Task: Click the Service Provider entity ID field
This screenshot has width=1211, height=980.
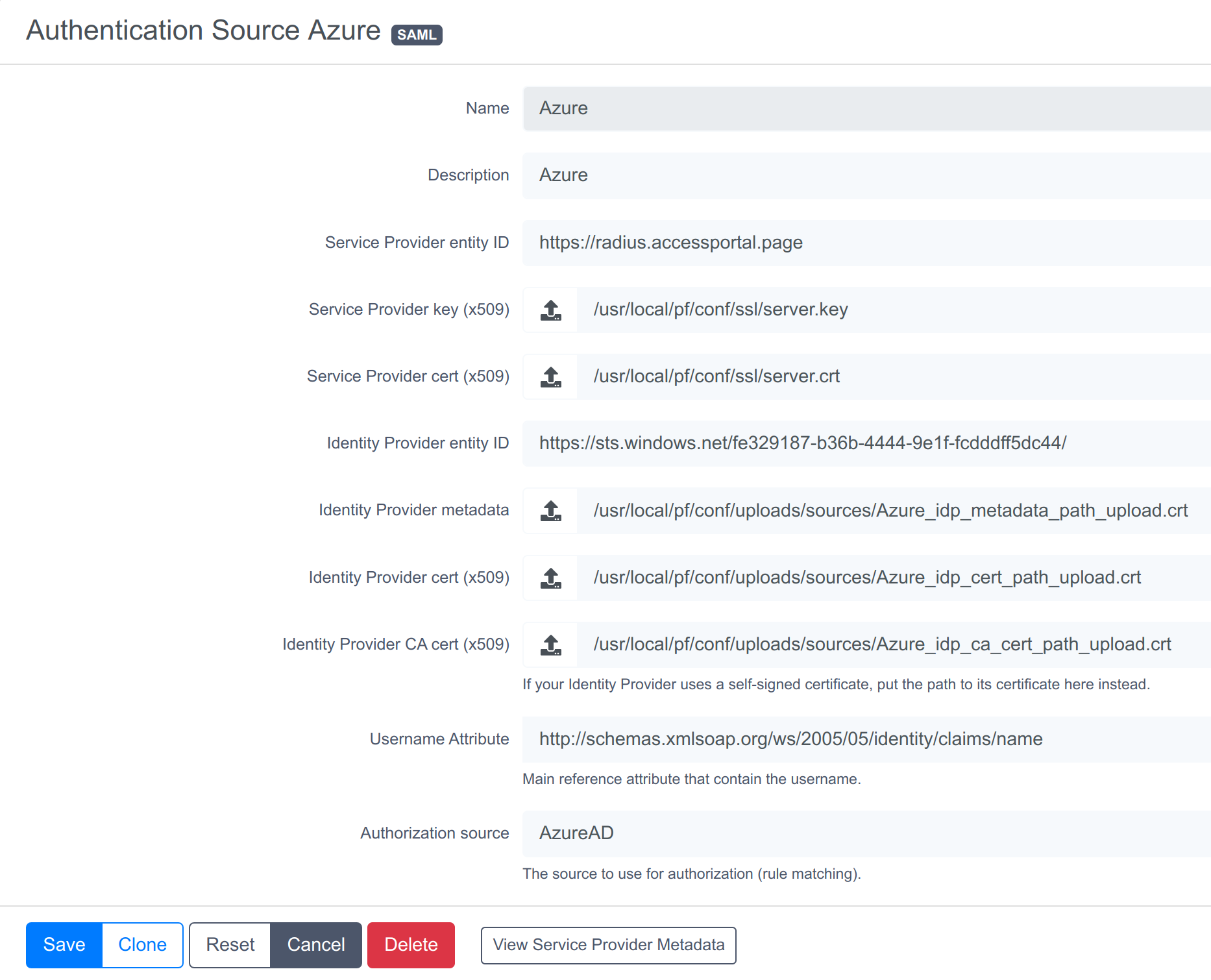Action: 863,243
